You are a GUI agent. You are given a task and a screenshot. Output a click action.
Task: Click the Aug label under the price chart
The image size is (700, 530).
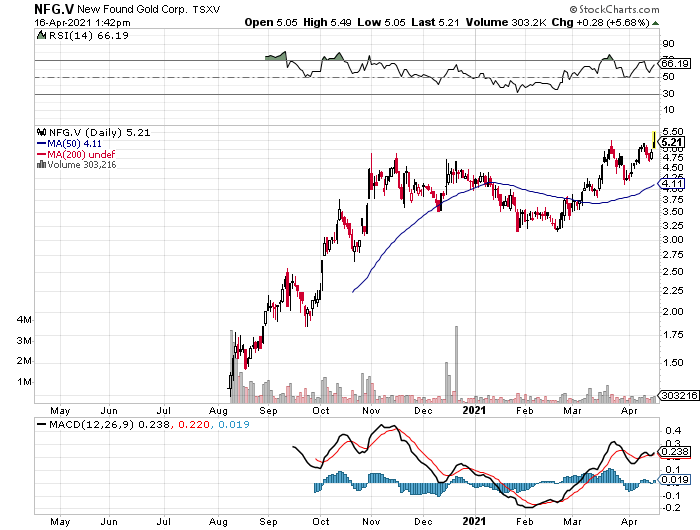tap(218, 411)
